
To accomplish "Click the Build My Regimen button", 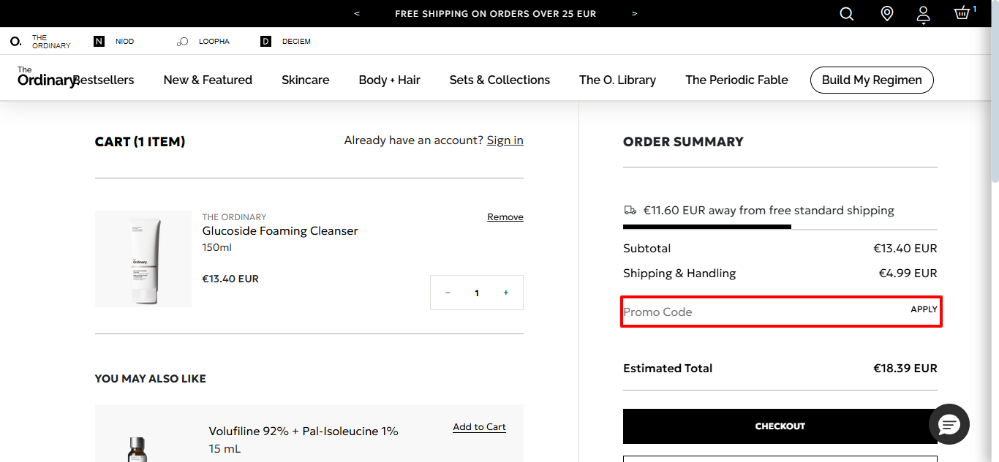I will pyautogui.click(x=872, y=80).
